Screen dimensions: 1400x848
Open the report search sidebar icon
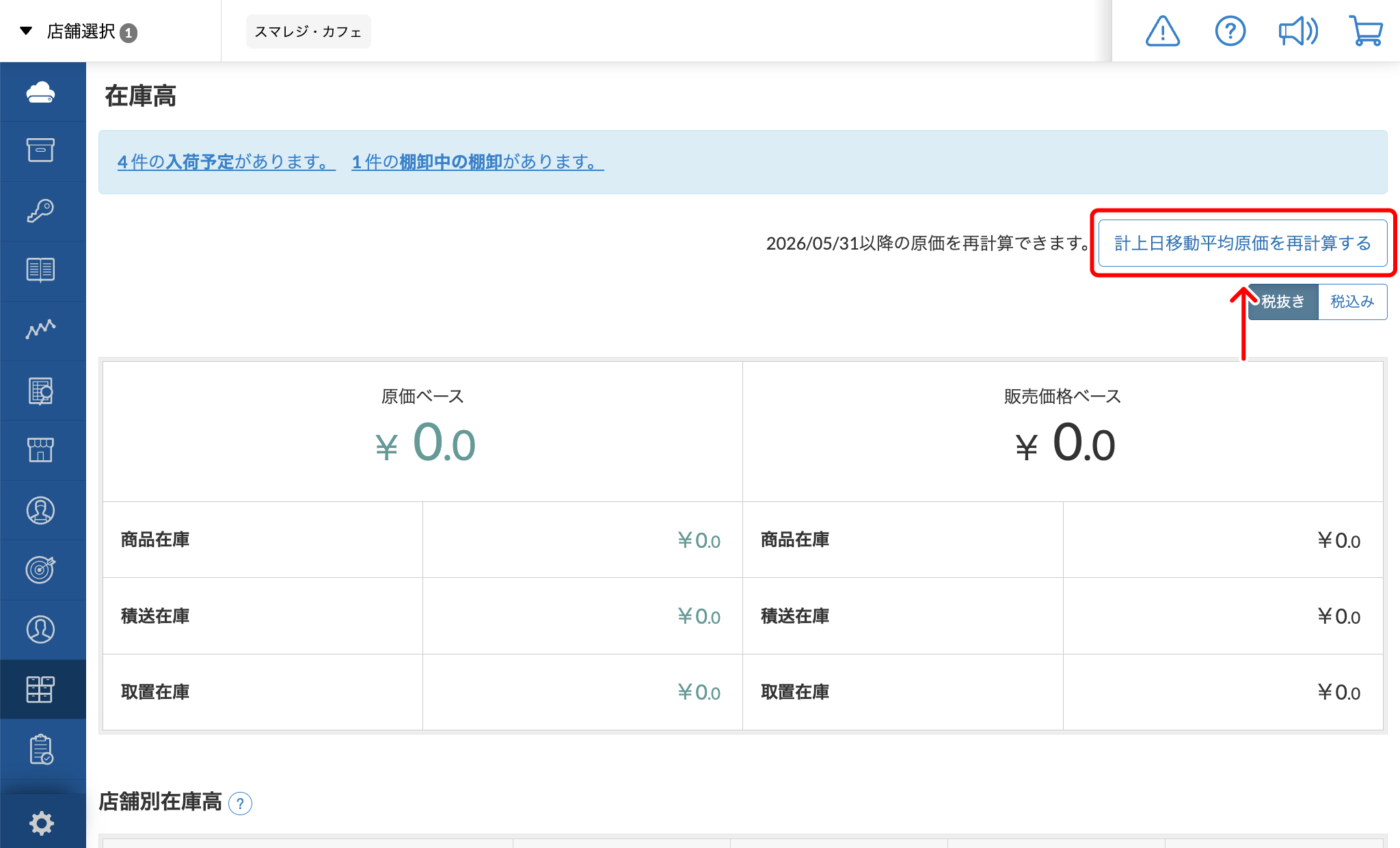click(x=41, y=391)
